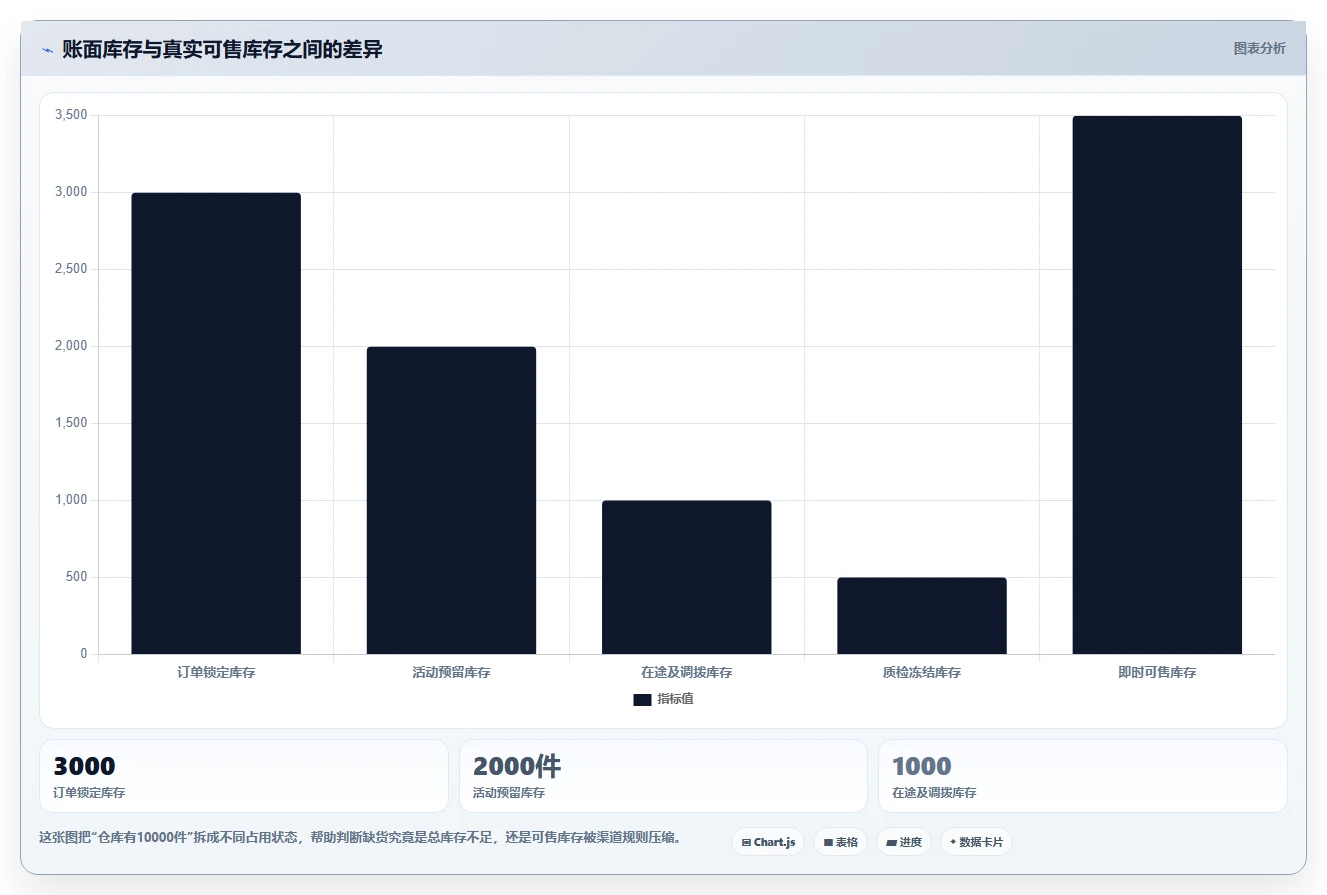Click the 500 y-axis tick label
Viewport: 1327px width, 895px height.
click(77, 577)
